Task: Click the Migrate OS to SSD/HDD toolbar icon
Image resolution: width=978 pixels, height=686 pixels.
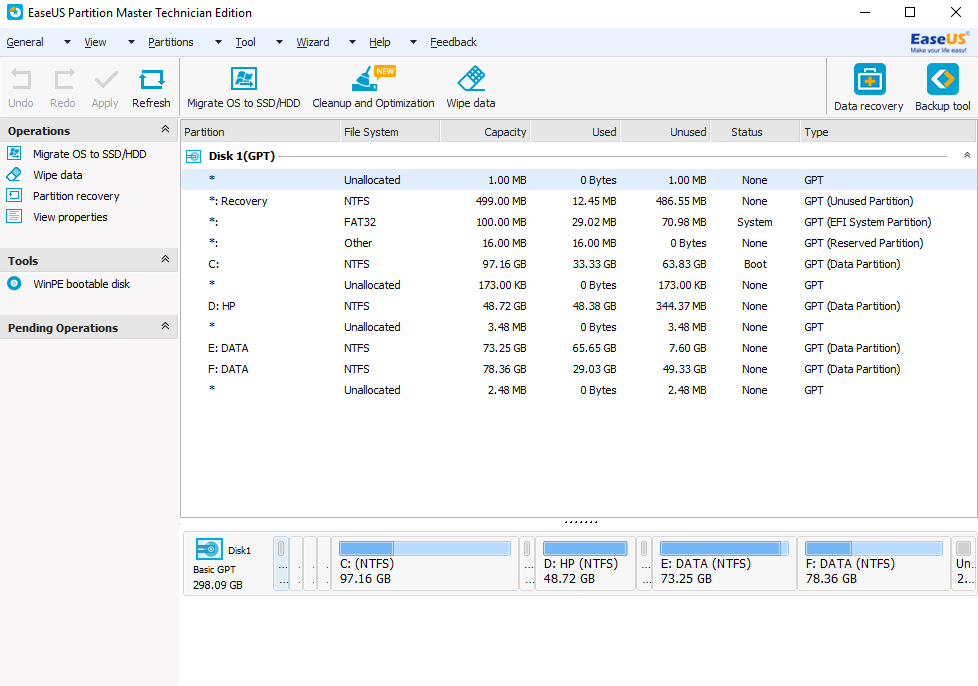Action: coord(243,79)
